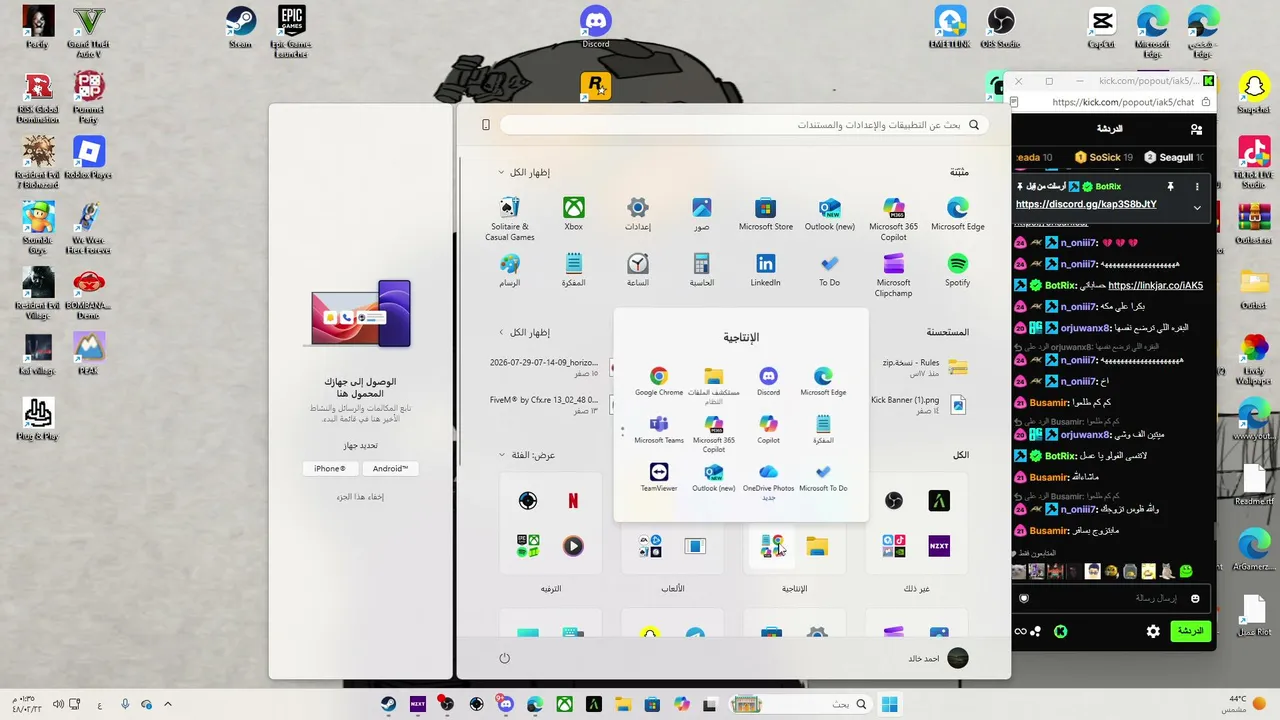1280x720 pixels.
Task: Open File Explorer in the الإنتاجية folder
Action: coord(714,385)
